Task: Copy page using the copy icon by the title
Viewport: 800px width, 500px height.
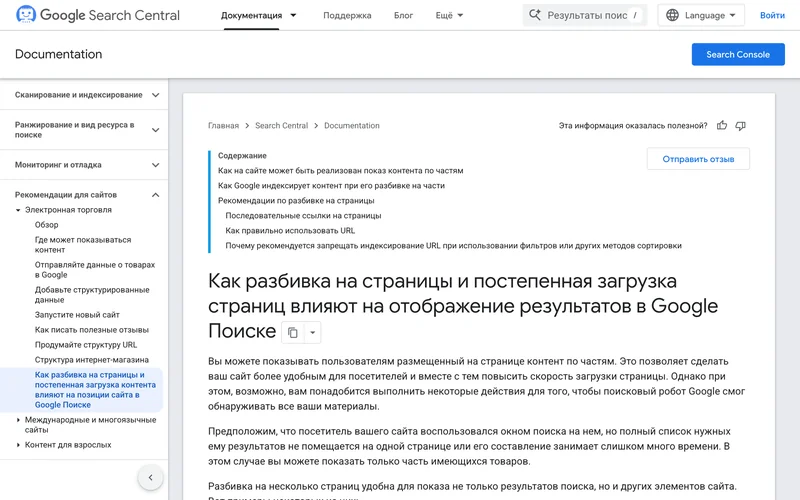Action: pos(293,333)
